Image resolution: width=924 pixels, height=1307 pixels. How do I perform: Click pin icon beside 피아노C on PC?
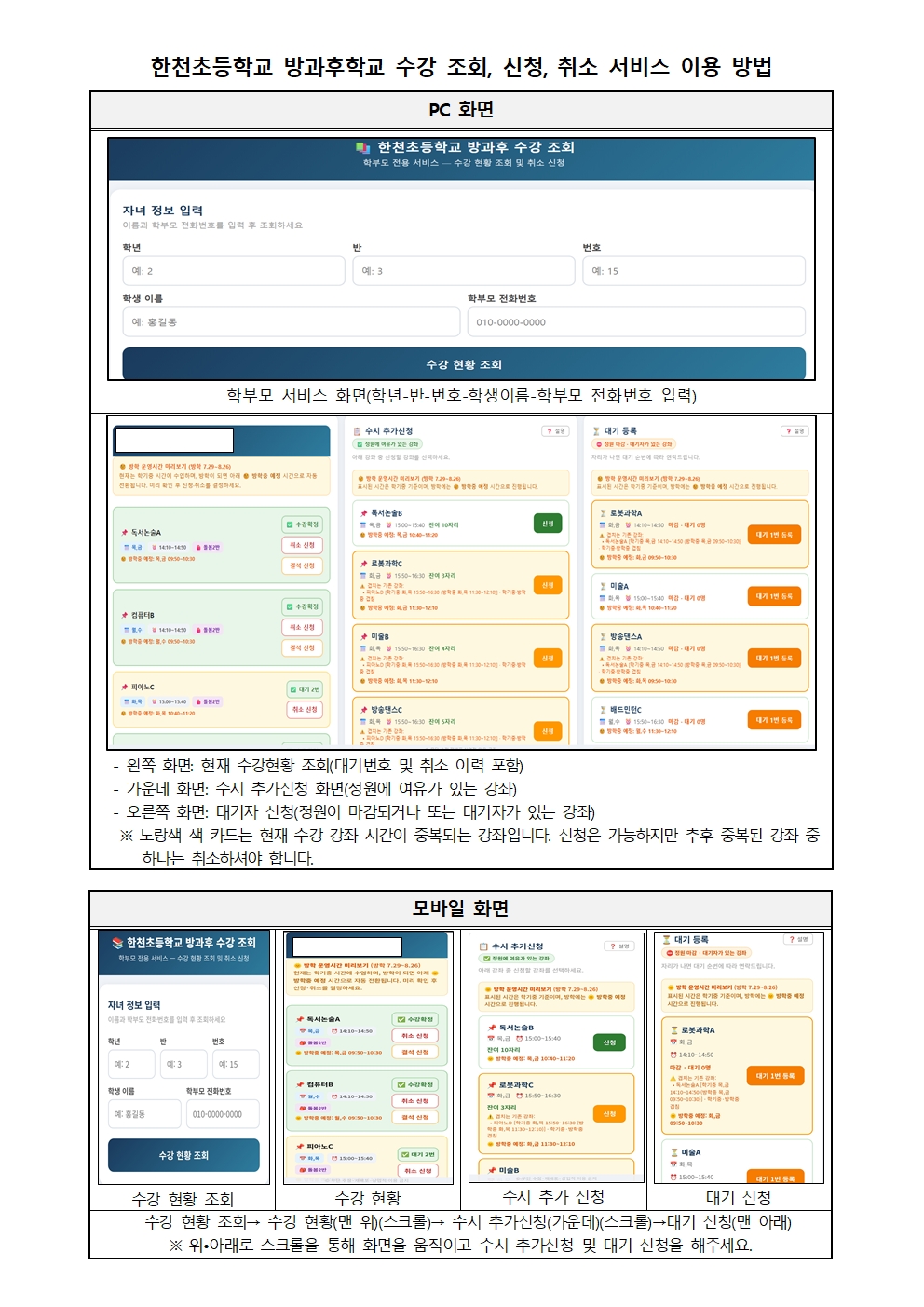[x=124, y=687]
